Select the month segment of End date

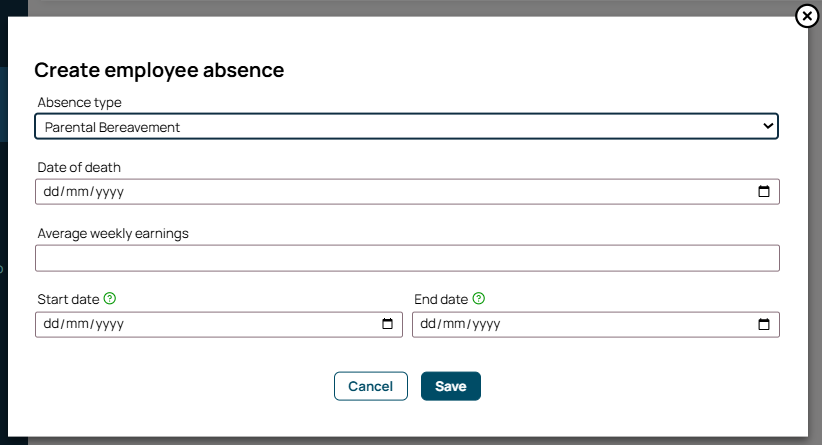tap(454, 324)
